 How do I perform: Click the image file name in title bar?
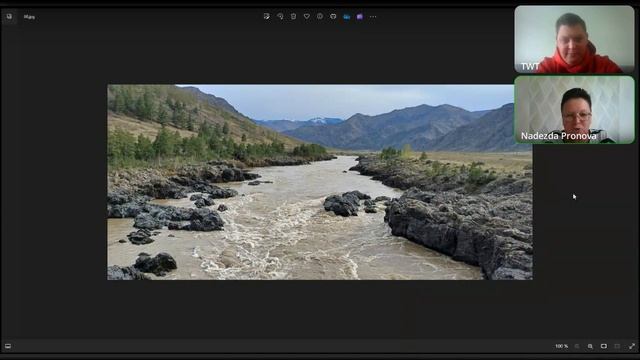coord(29,17)
